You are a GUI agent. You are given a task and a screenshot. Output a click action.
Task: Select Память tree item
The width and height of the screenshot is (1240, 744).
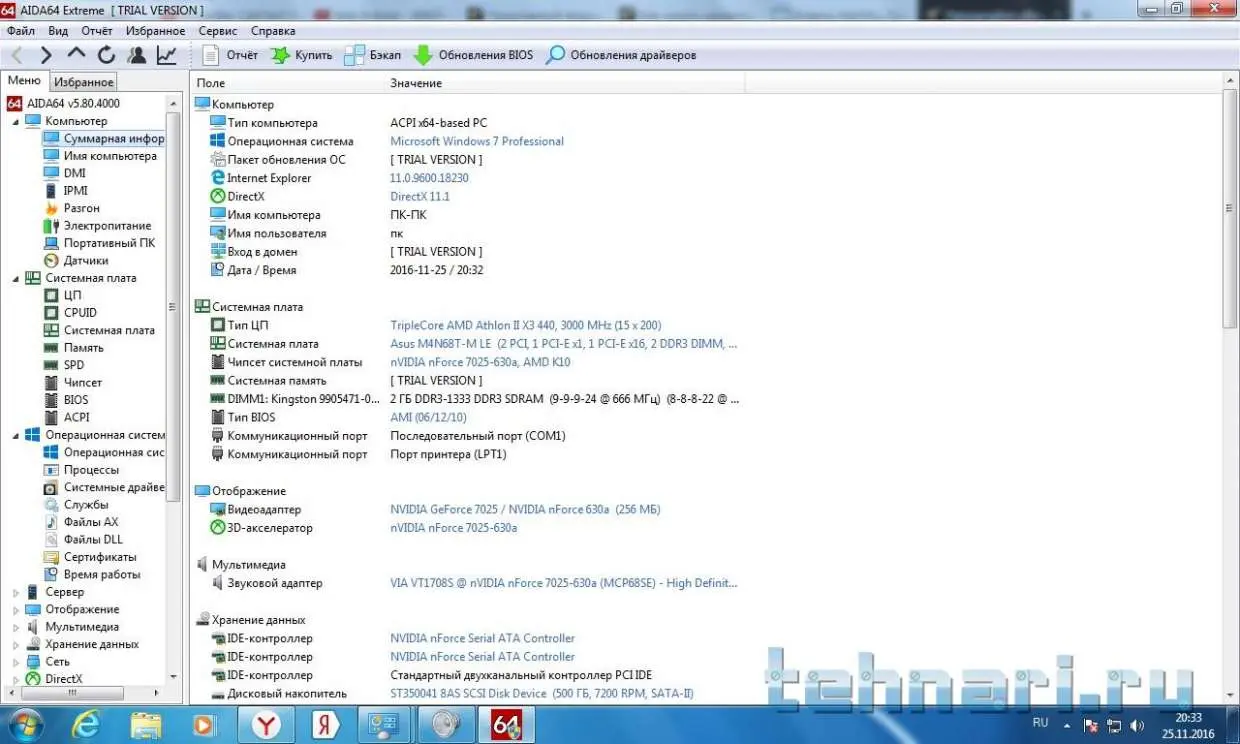click(74, 347)
